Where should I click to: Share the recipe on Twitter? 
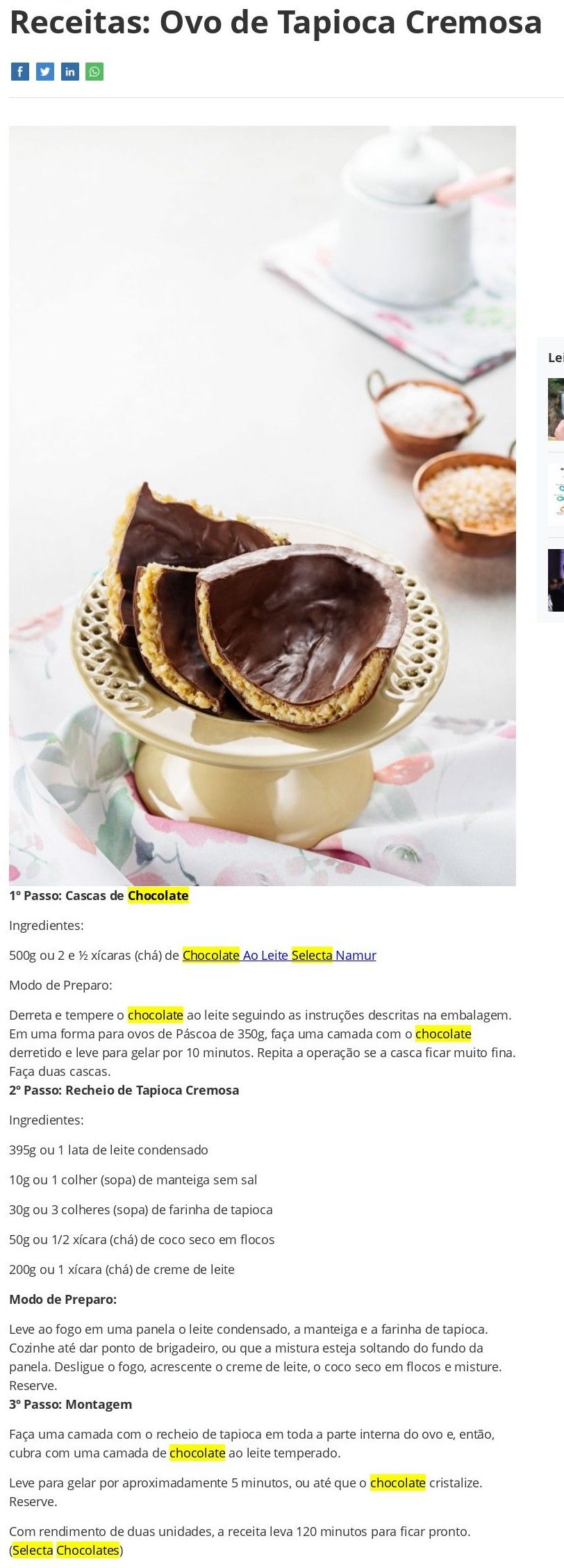coord(45,72)
